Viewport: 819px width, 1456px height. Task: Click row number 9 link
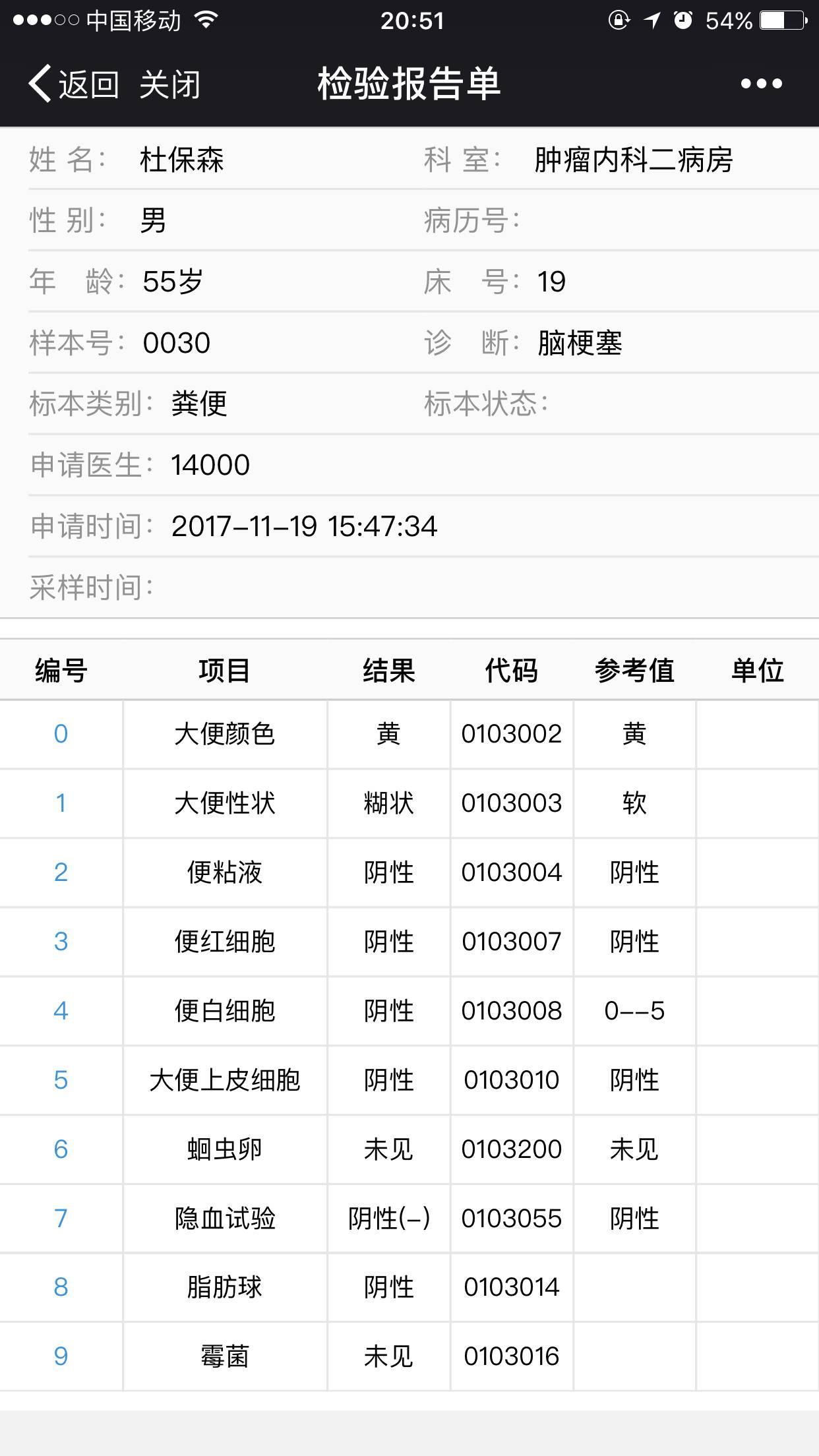[61, 1356]
